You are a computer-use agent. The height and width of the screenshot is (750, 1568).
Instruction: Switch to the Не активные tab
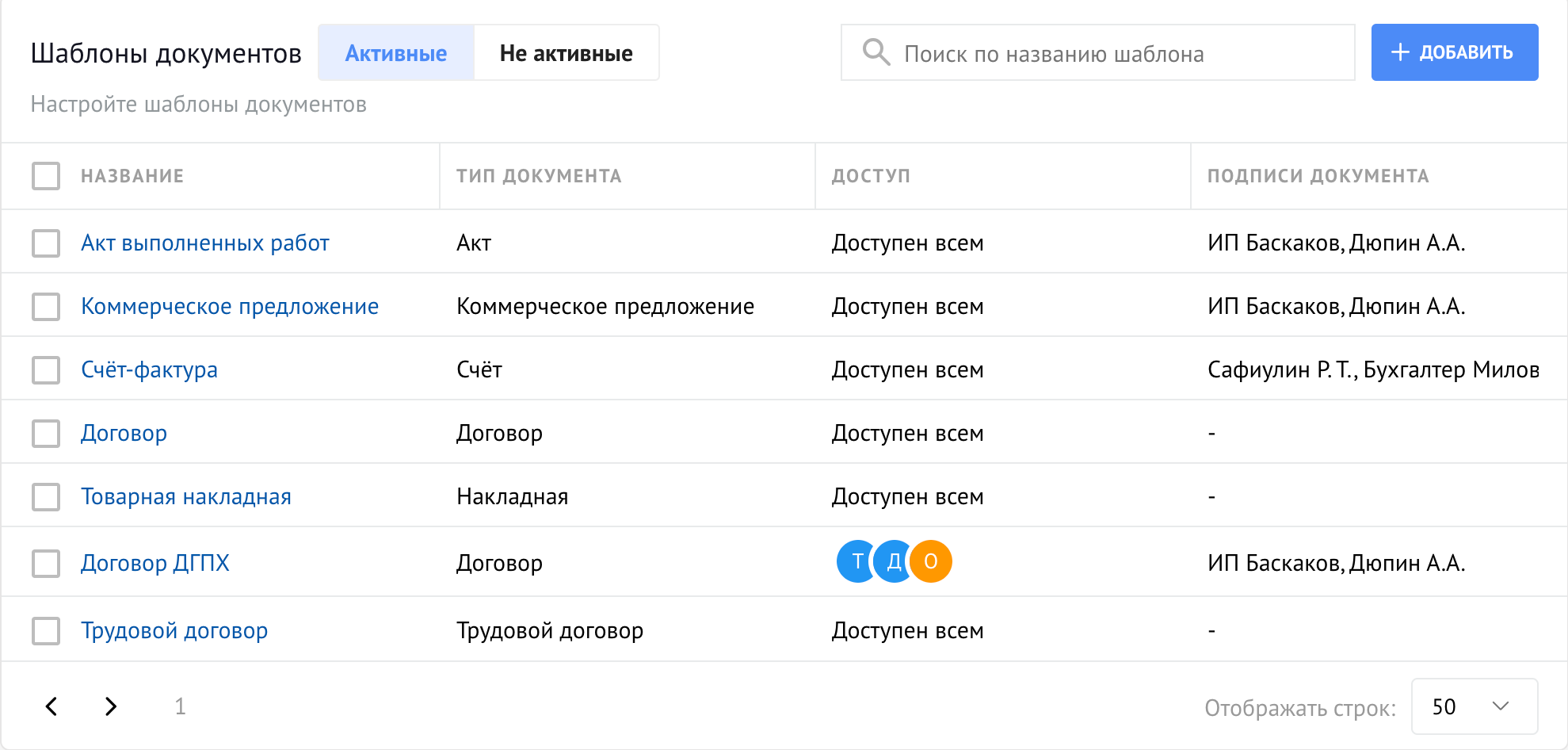[566, 53]
